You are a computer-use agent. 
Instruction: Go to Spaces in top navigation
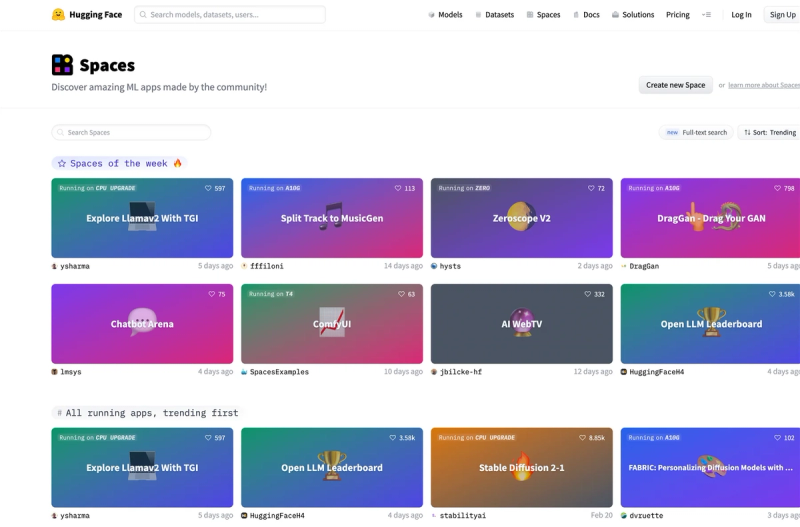tap(543, 15)
